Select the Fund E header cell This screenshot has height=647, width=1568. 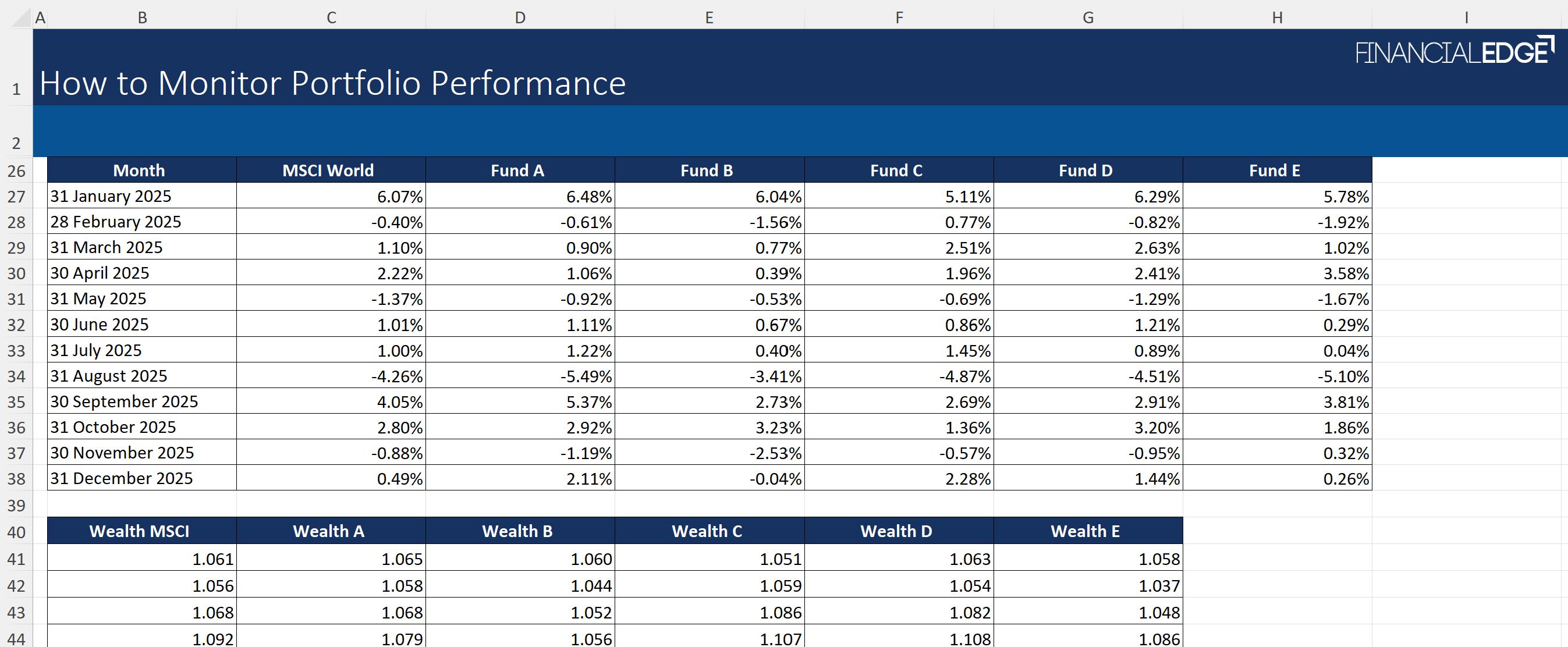click(x=1274, y=170)
